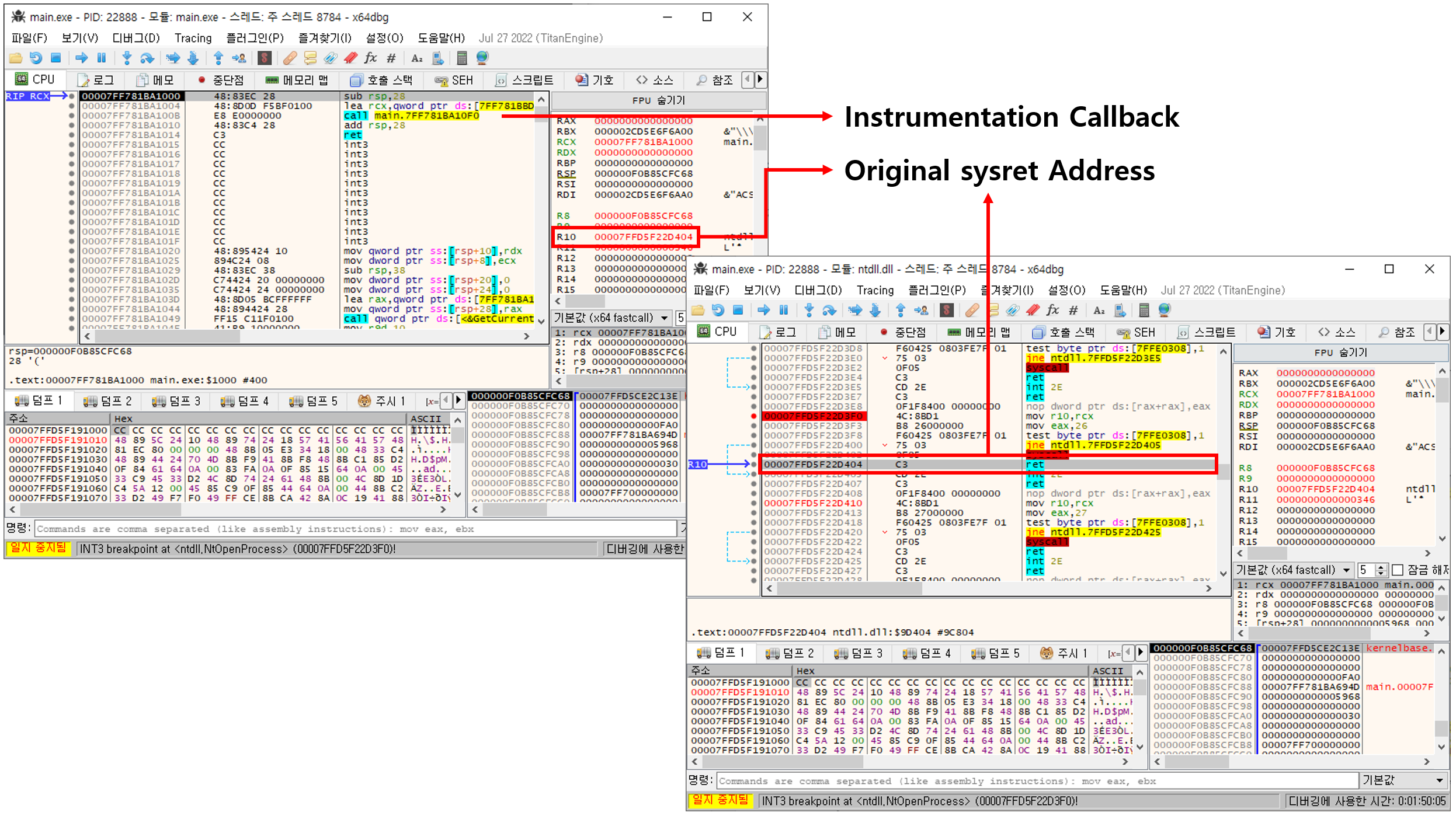Viewport: 1456px width, 816px height.
Task: Toggle breakpoint dot at 00007FFD5F22D3F0
Action: pos(753,416)
